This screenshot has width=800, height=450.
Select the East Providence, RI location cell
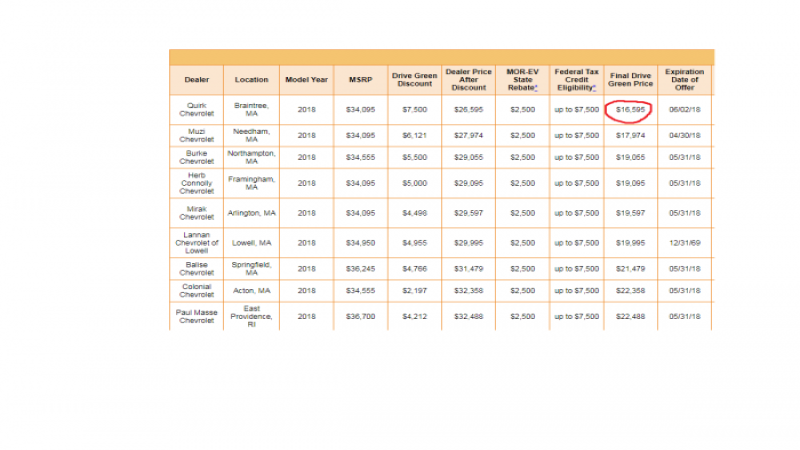[x=251, y=317]
